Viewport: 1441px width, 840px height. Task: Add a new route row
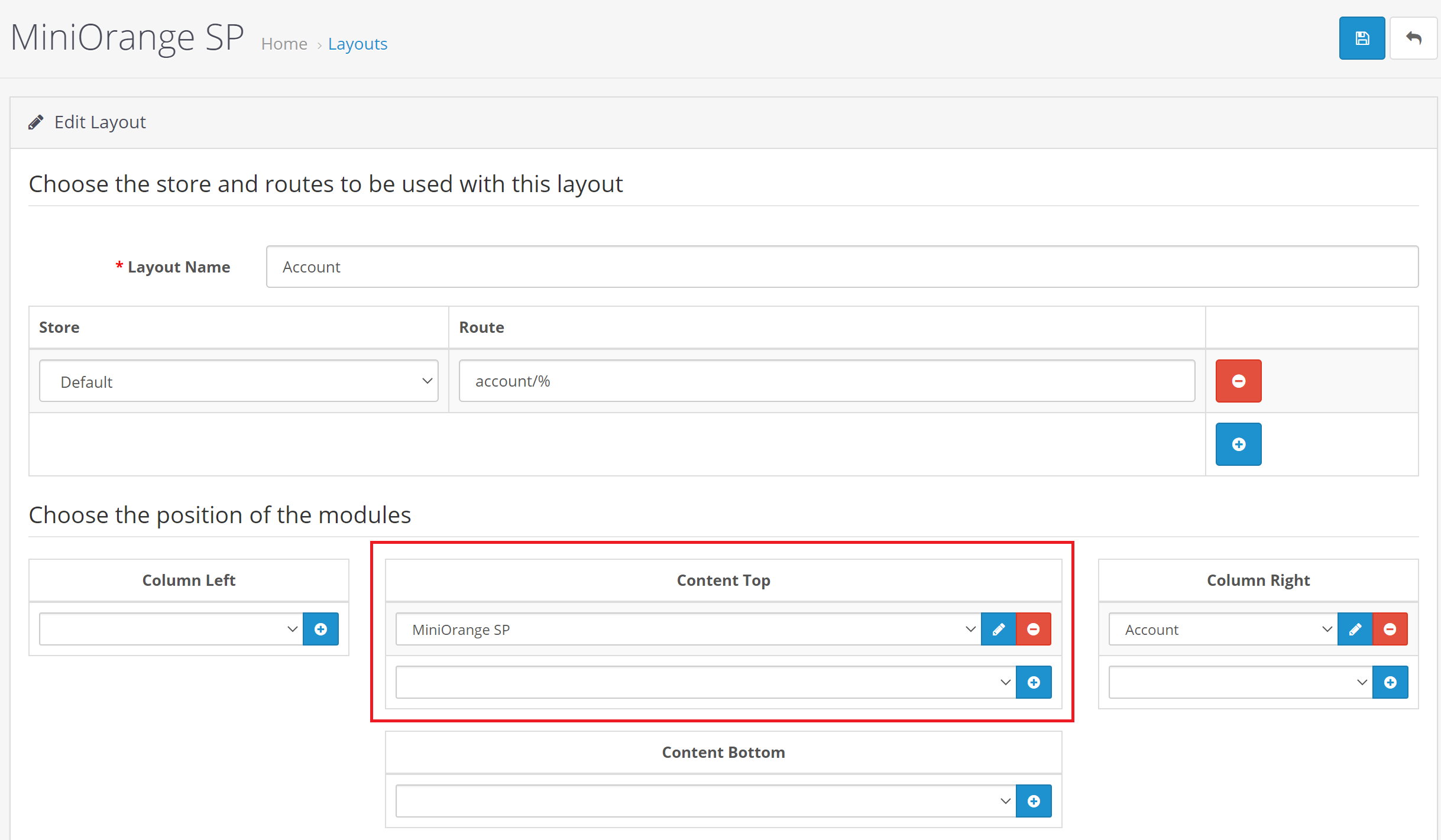coord(1238,444)
